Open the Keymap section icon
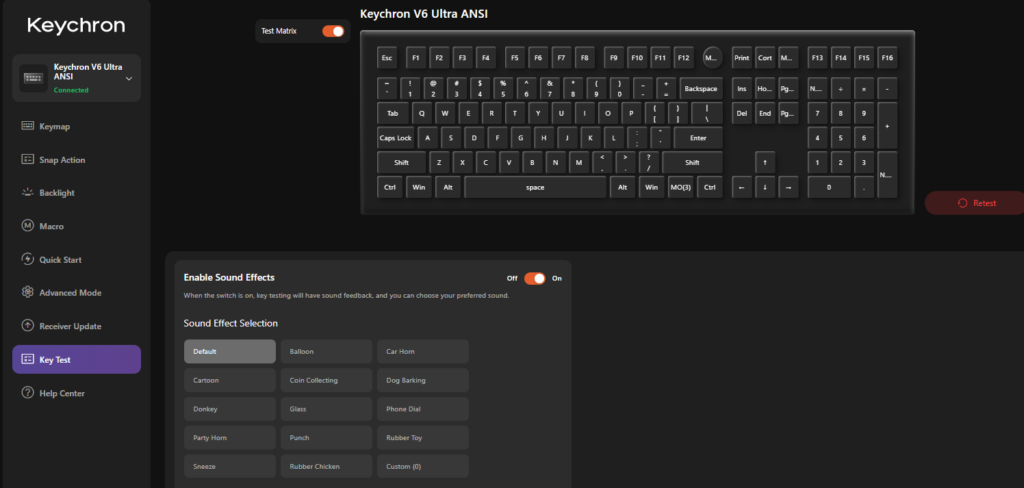The image size is (1024, 488). [27, 126]
